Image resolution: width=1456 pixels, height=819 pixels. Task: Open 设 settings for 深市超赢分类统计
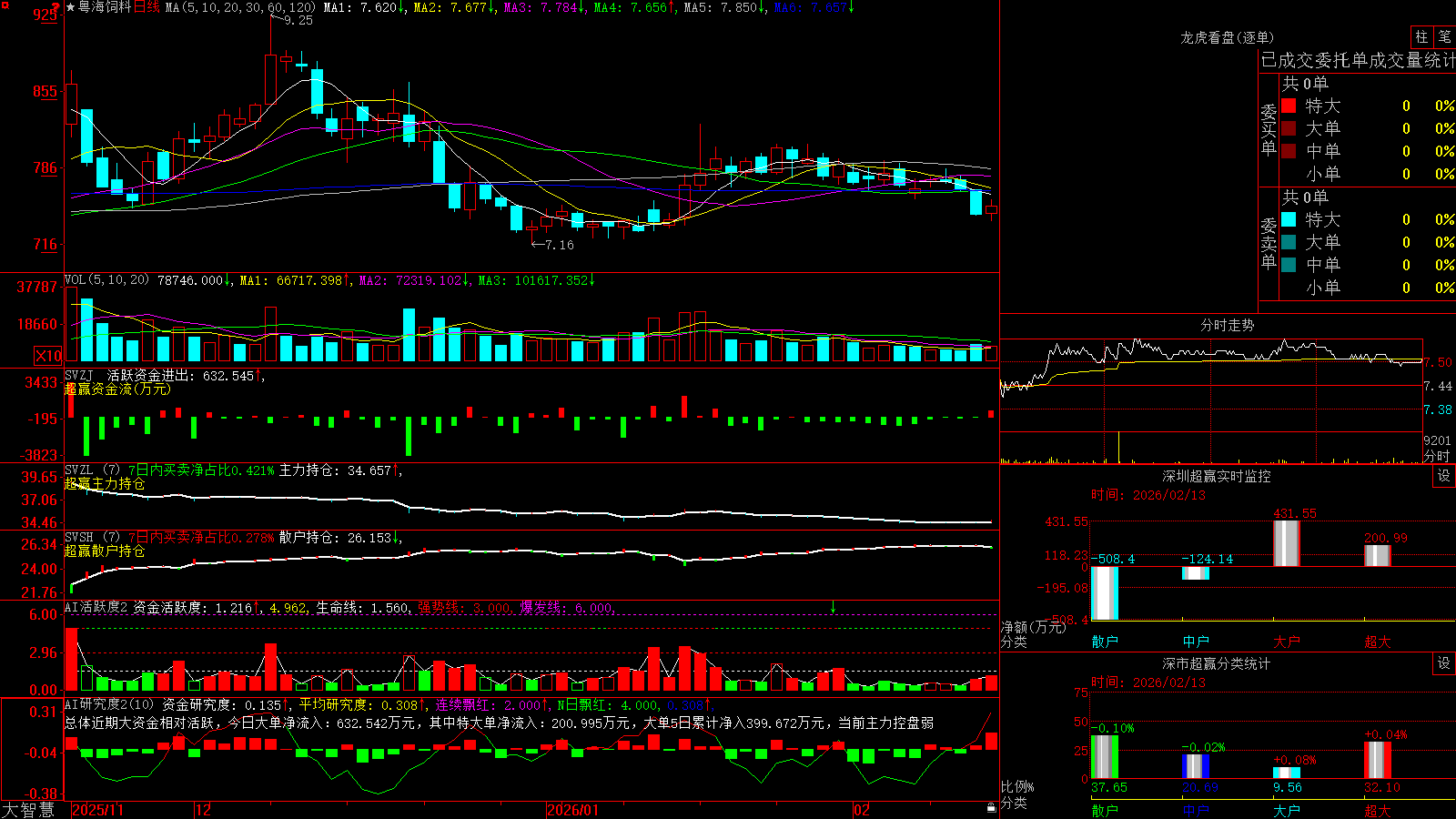1444,663
